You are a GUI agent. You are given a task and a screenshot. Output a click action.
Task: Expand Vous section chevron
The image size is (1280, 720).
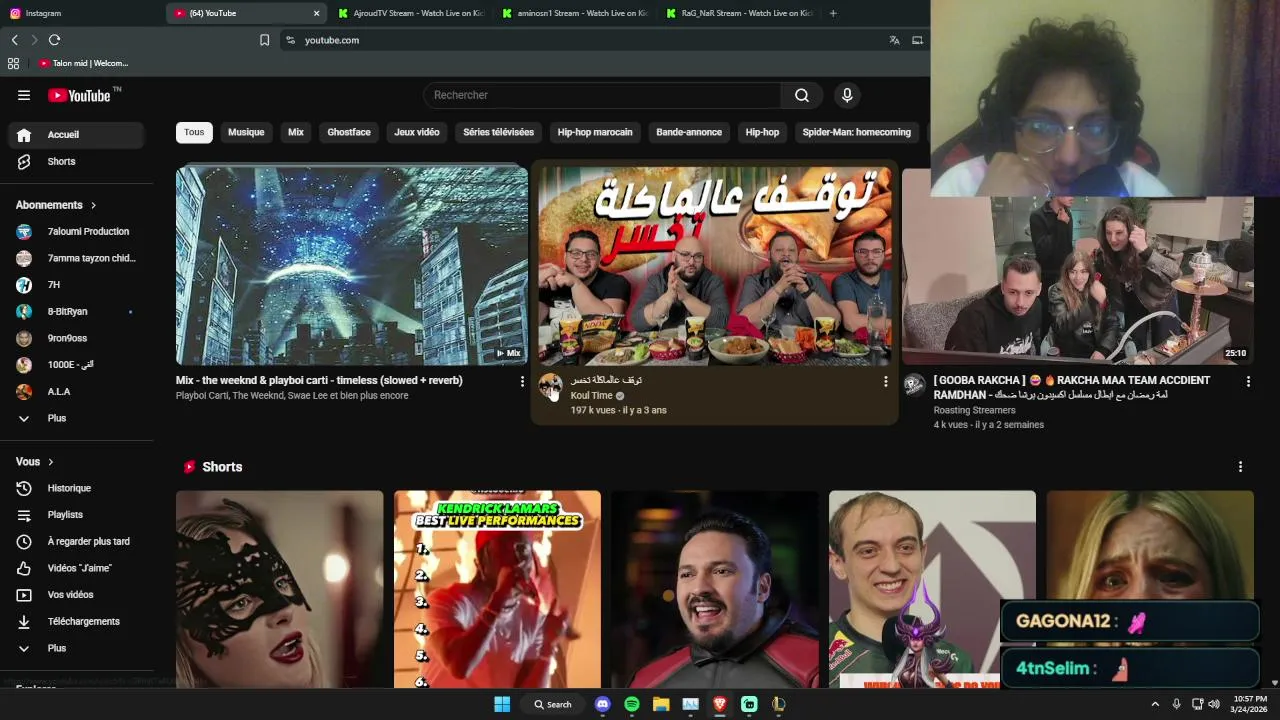click(50, 462)
